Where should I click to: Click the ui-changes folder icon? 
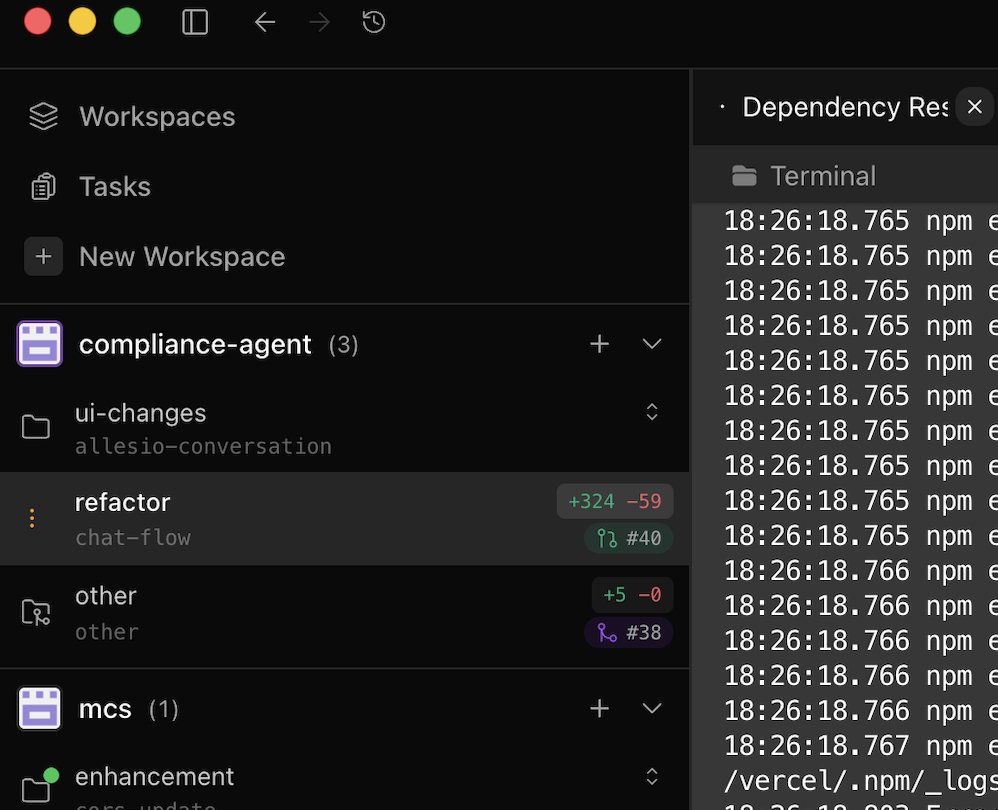pyautogui.click(x=36, y=427)
